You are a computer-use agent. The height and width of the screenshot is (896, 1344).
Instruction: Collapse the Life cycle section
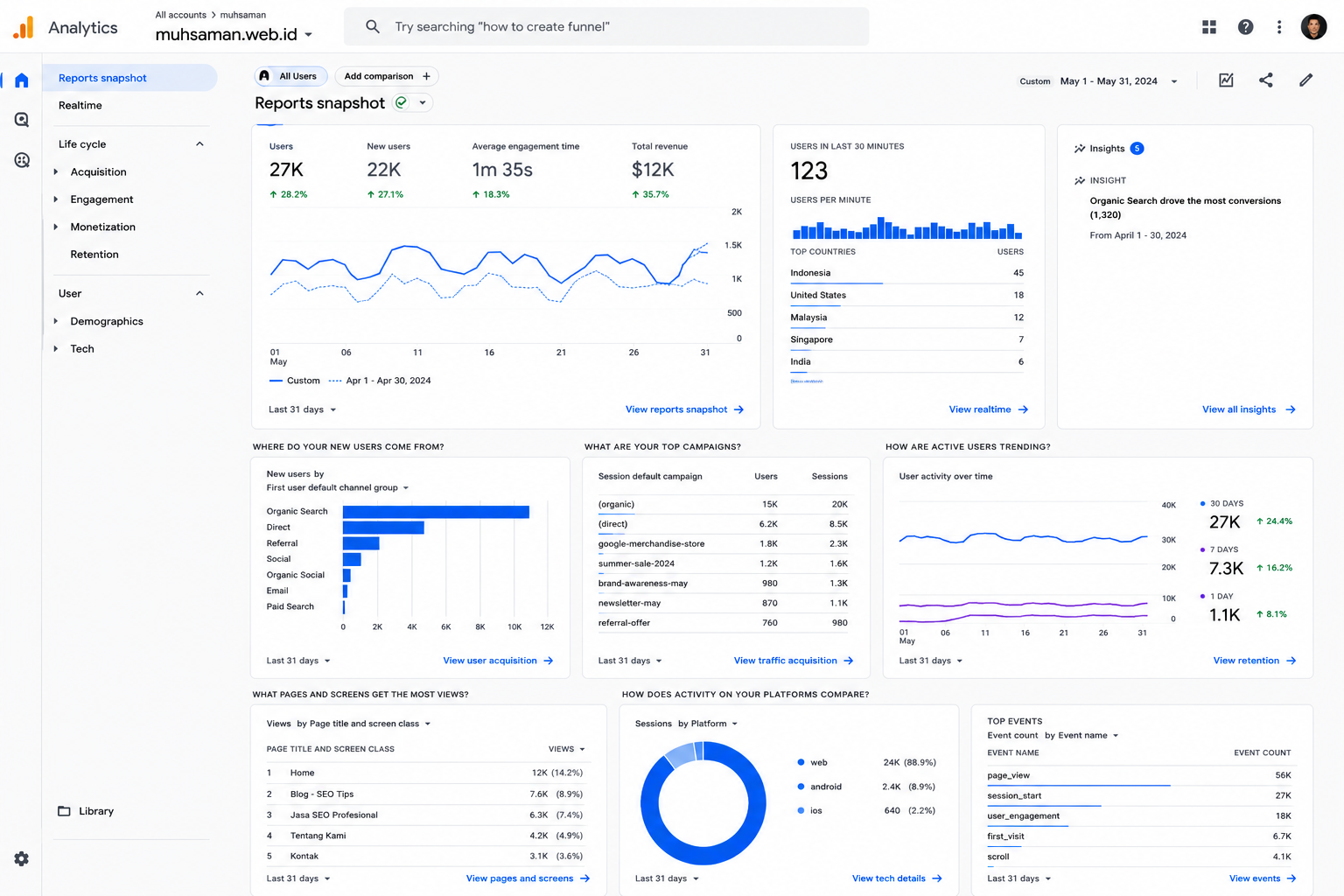point(199,144)
